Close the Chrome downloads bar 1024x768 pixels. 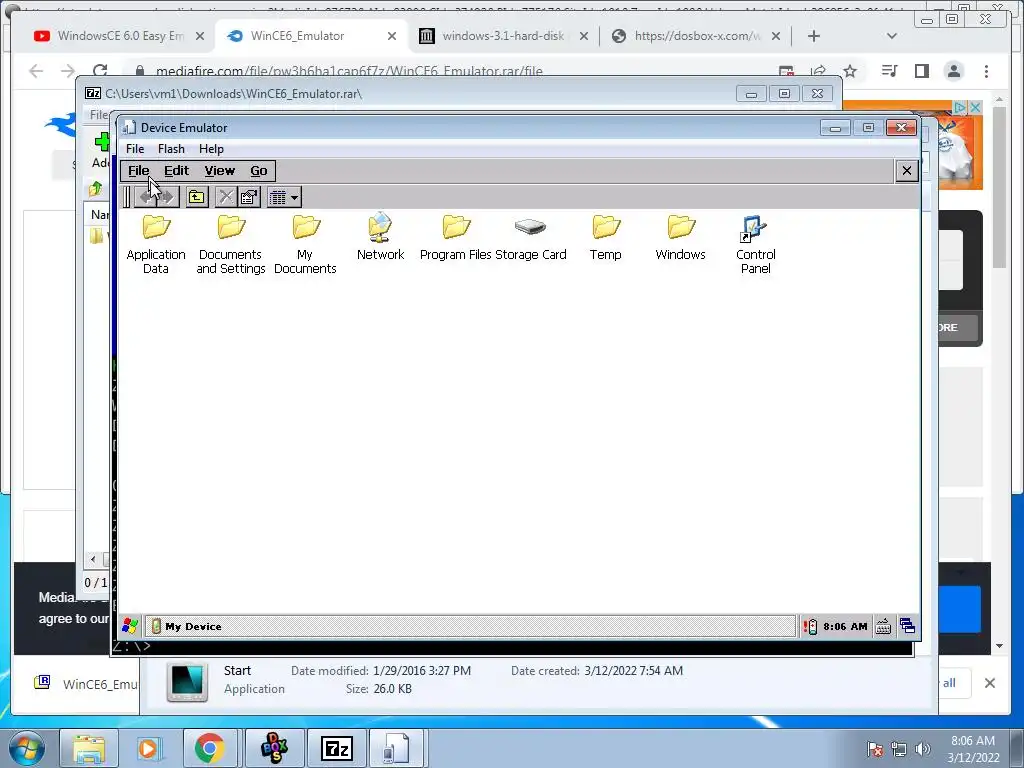coord(990,683)
